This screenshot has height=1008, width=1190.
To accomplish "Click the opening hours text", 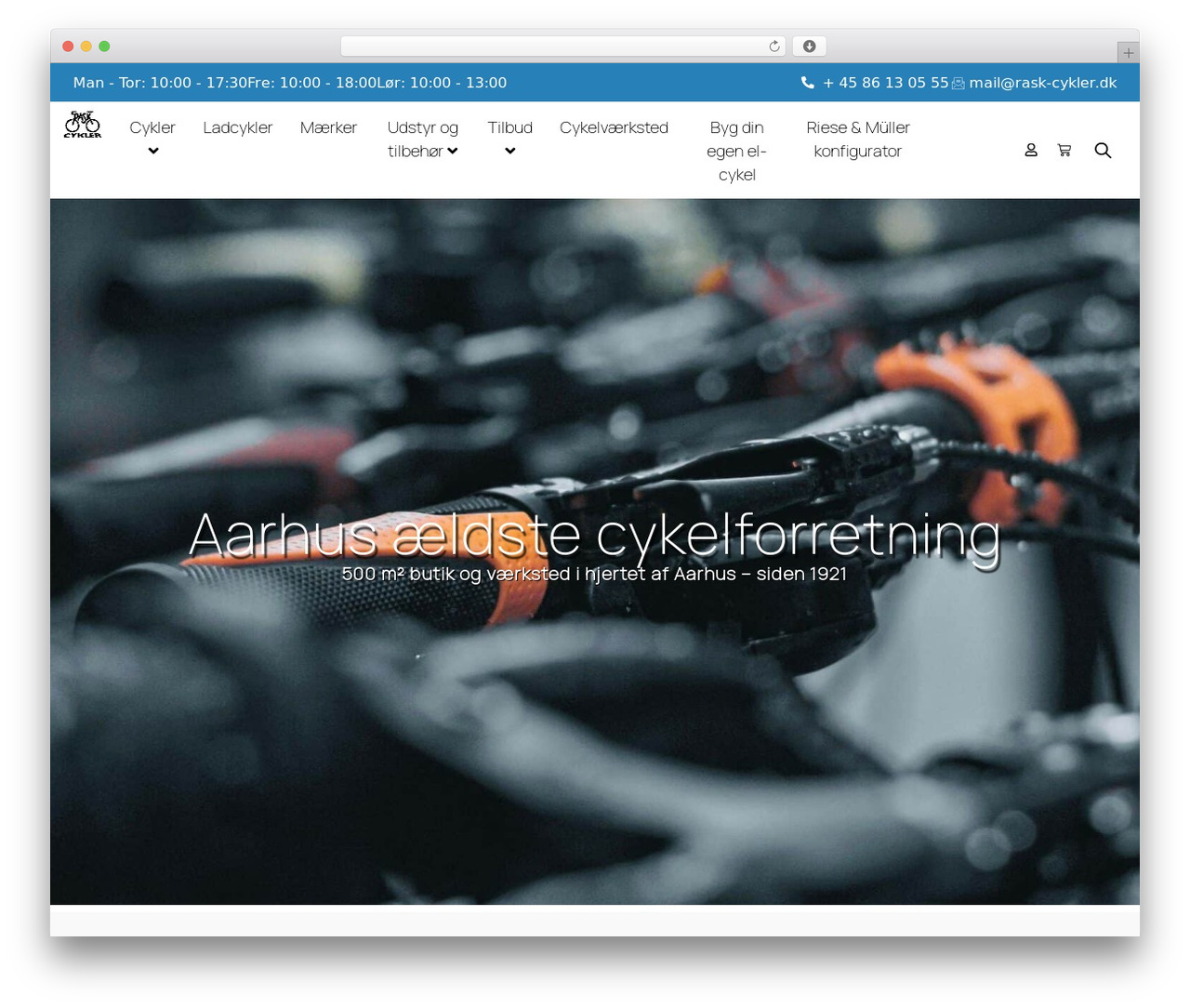I will (290, 83).
